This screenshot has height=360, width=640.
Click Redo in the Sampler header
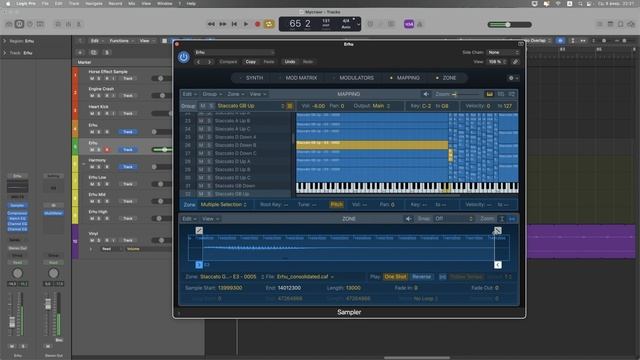tap(308, 62)
